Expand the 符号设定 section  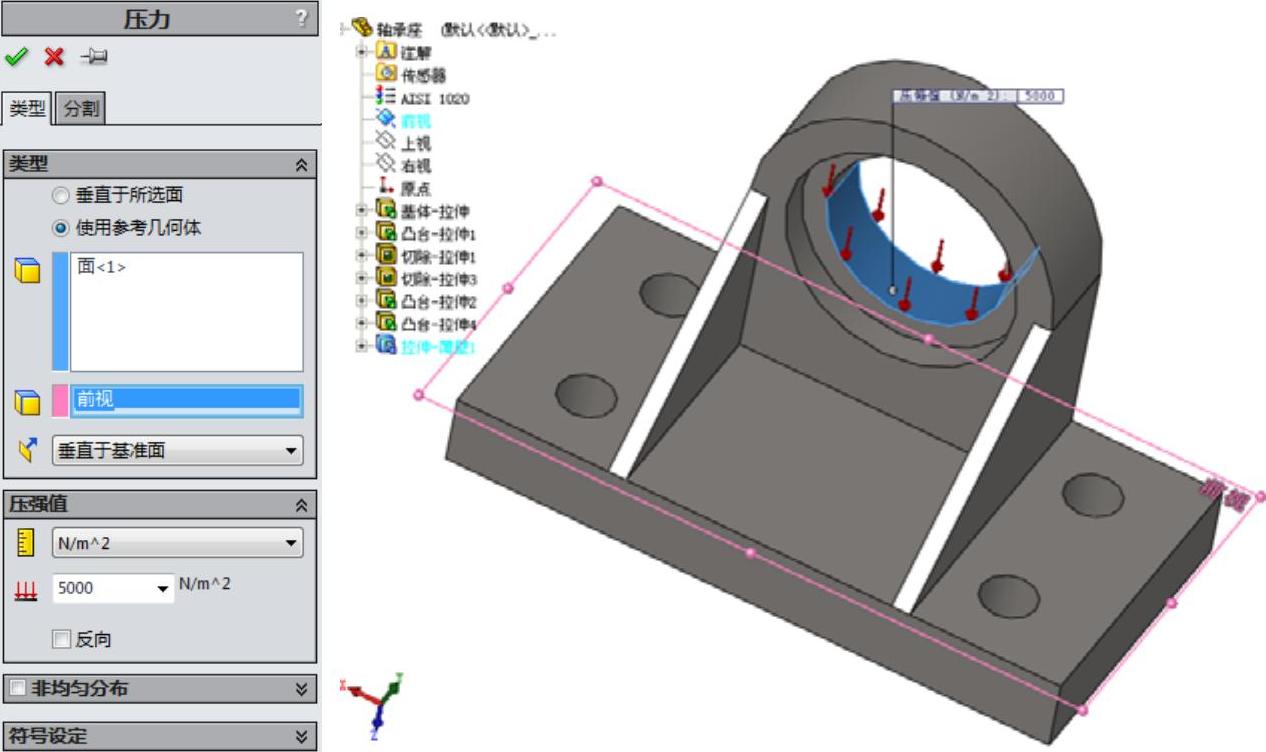coord(301,736)
